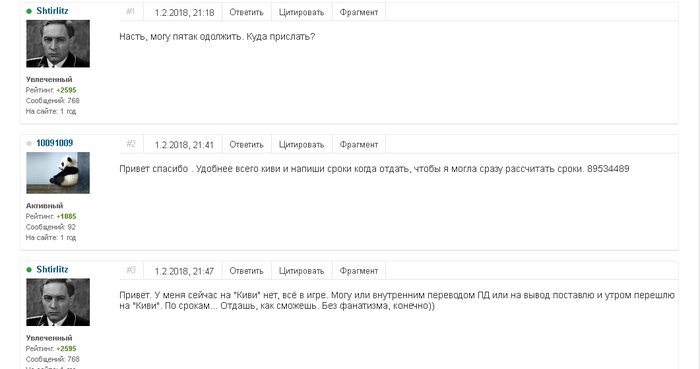Click the panda avatar of 10091009
This screenshot has width=700, height=369.
point(58,173)
